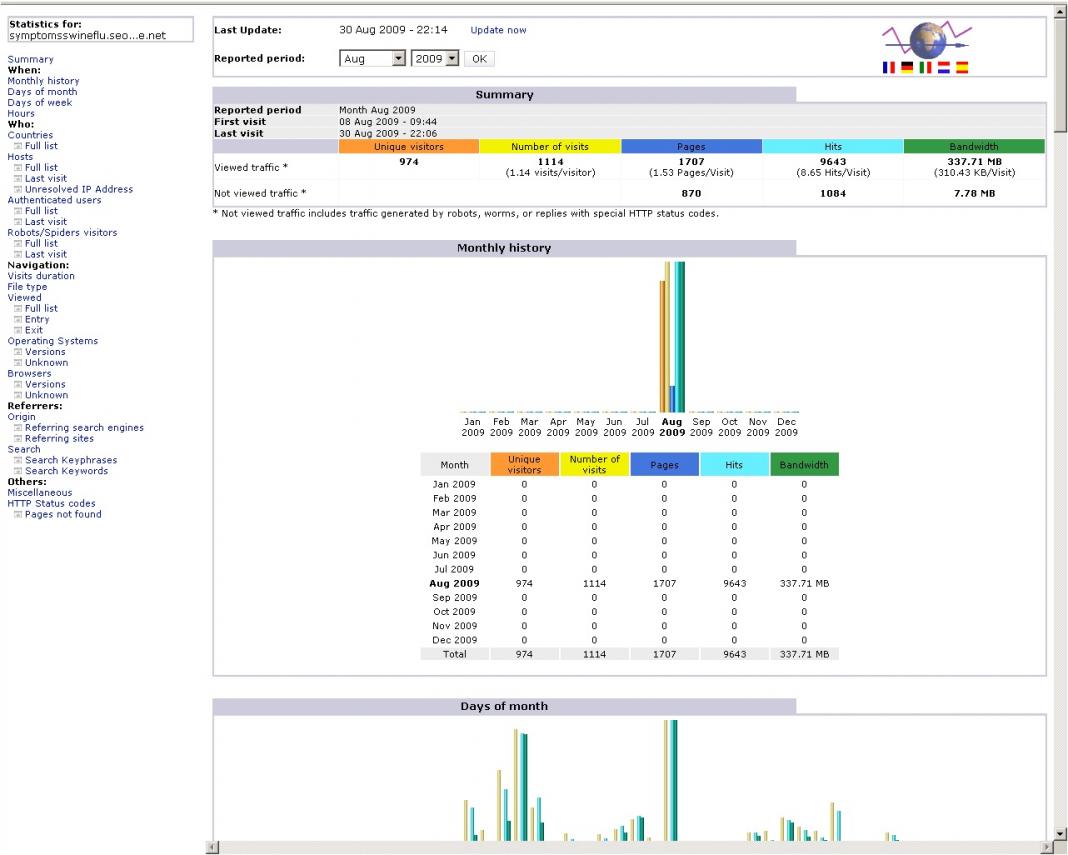Click the icon beside Referring search engines
This screenshot has width=1068, height=855.
click(17, 428)
